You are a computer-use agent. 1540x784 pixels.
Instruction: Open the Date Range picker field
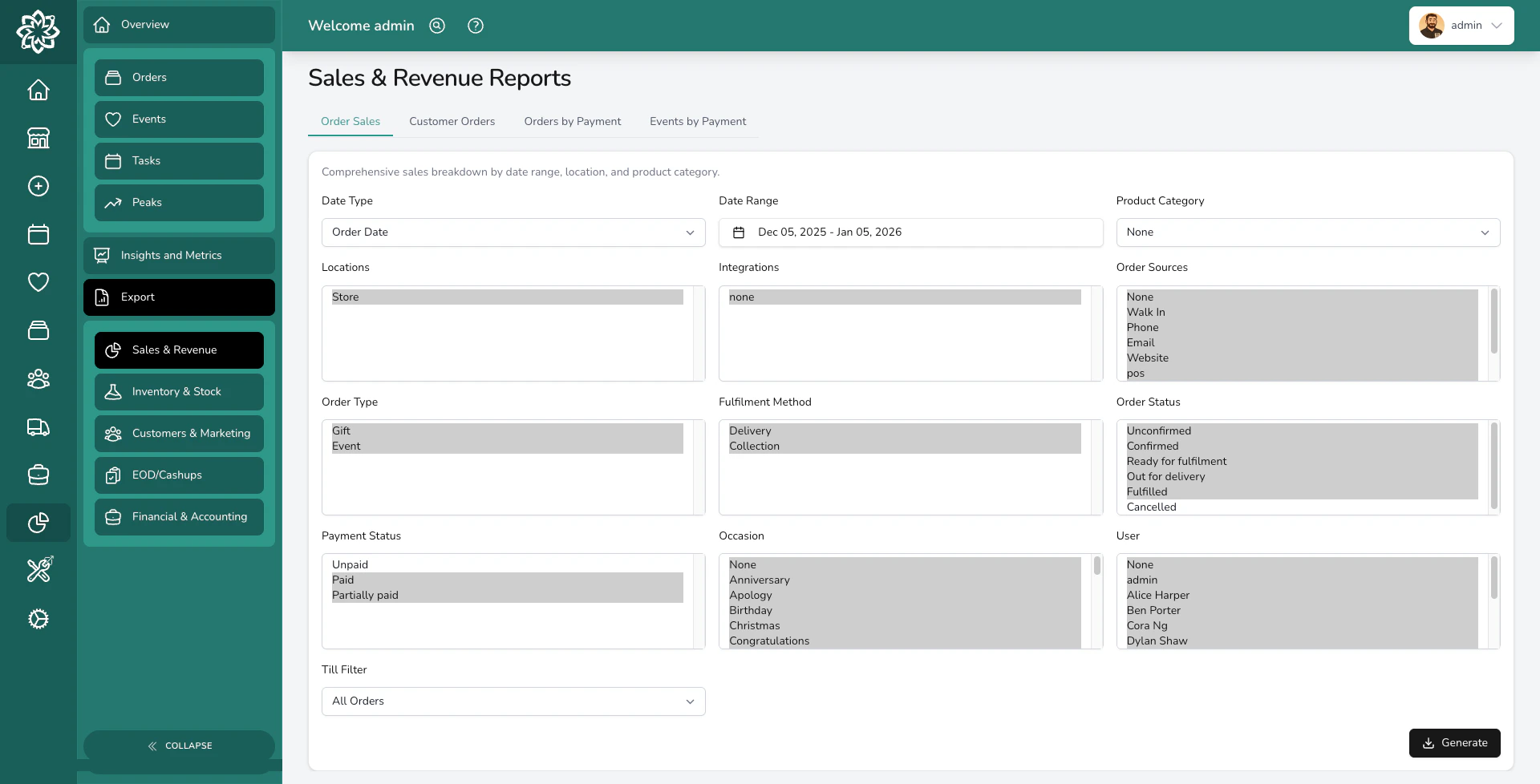[x=910, y=232]
